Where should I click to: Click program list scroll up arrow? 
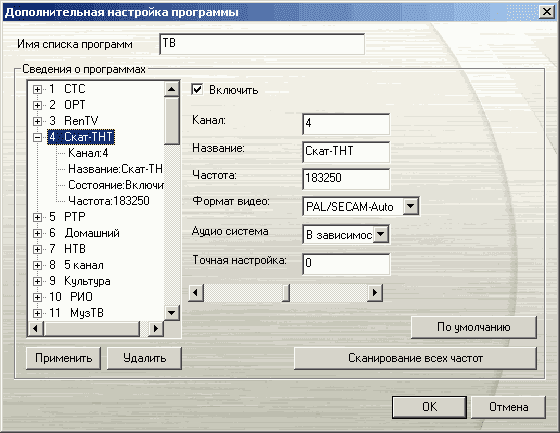[x=172, y=89]
